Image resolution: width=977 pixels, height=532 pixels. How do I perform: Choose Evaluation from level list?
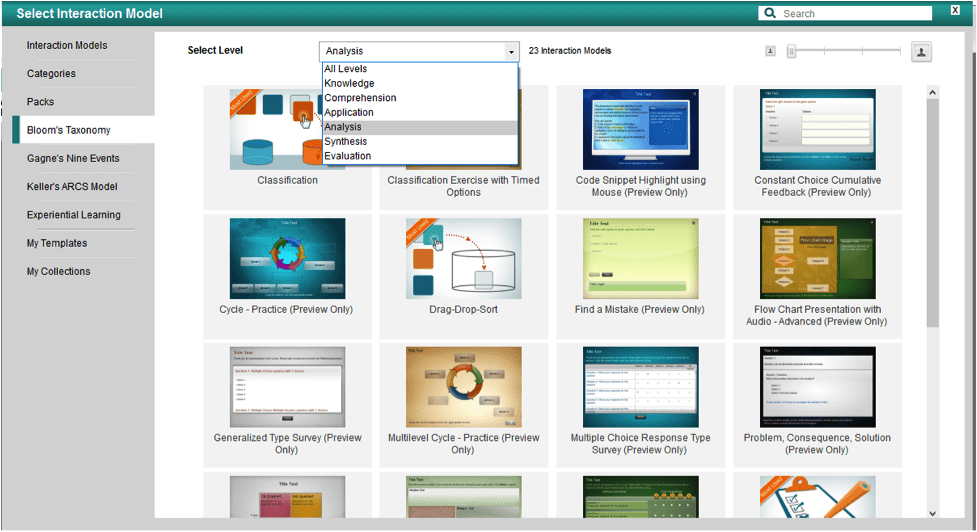coord(420,156)
